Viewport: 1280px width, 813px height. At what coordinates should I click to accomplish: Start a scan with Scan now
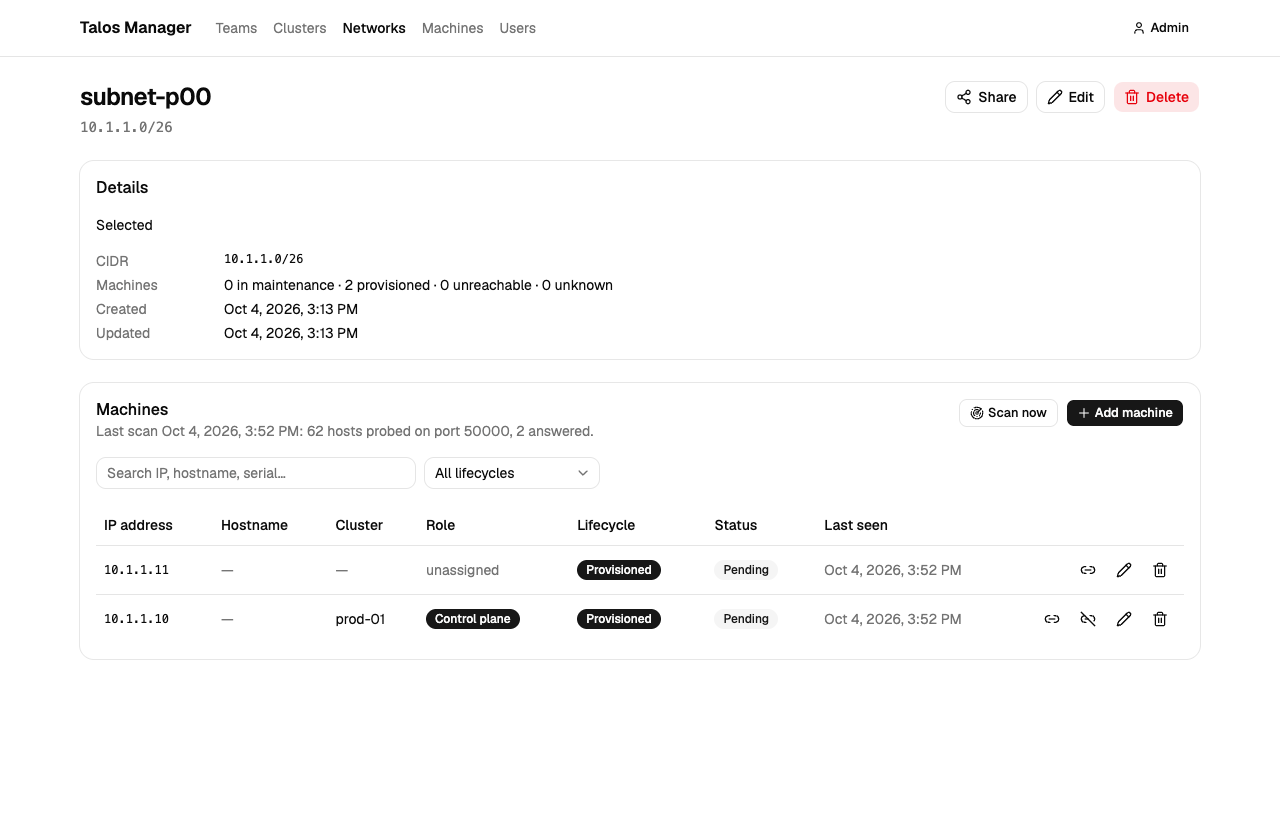1008,413
